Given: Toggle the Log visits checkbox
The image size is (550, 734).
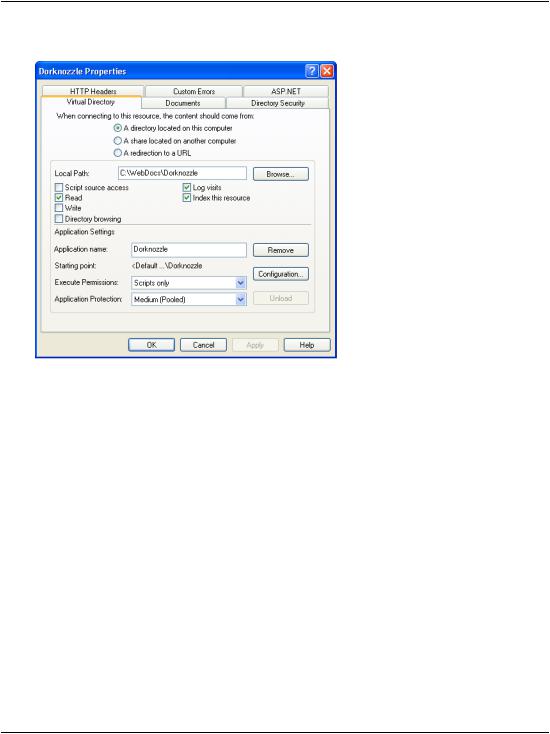Looking at the screenshot, I should [x=187, y=187].
